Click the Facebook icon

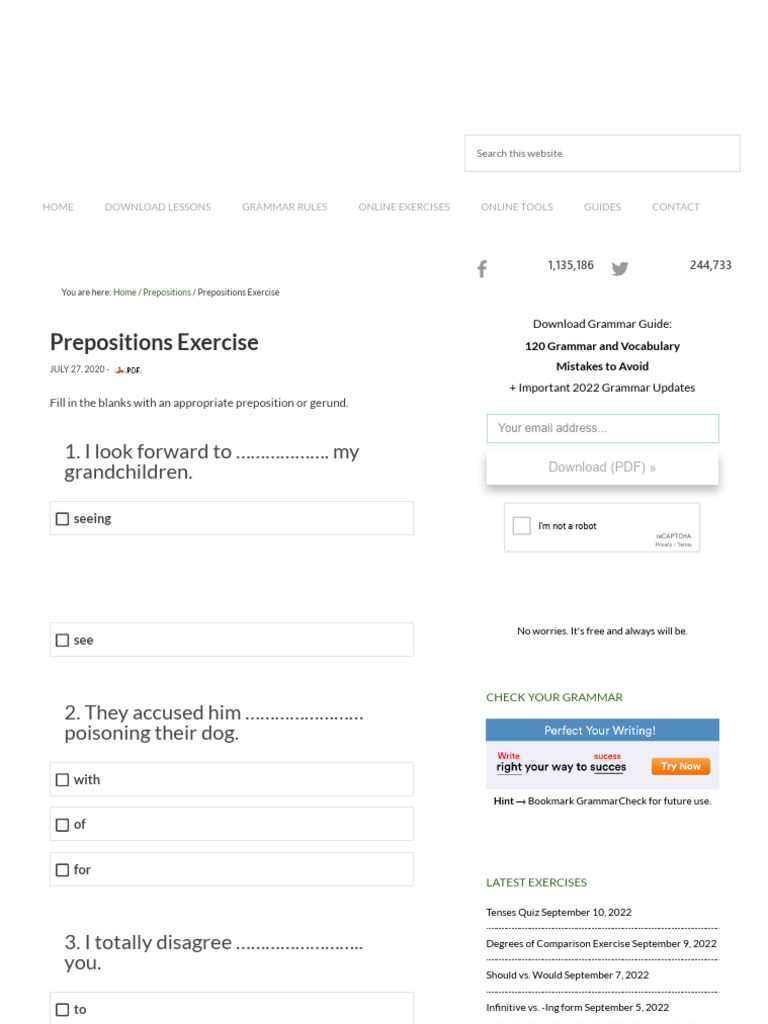pyautogui.click(x=482, y=268)
